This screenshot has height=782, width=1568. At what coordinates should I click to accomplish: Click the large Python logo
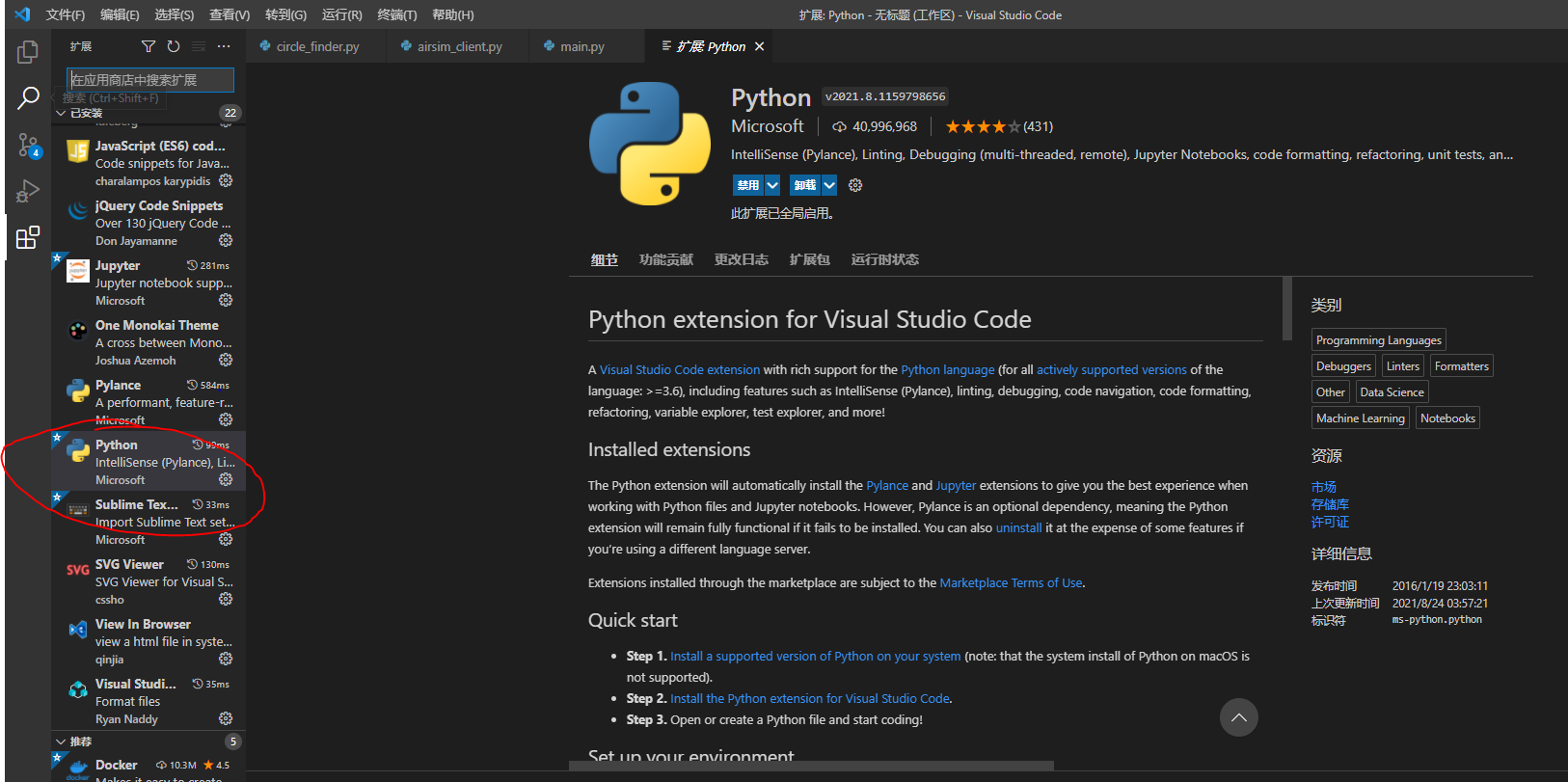pyautogui.click(x=650, y=144)
